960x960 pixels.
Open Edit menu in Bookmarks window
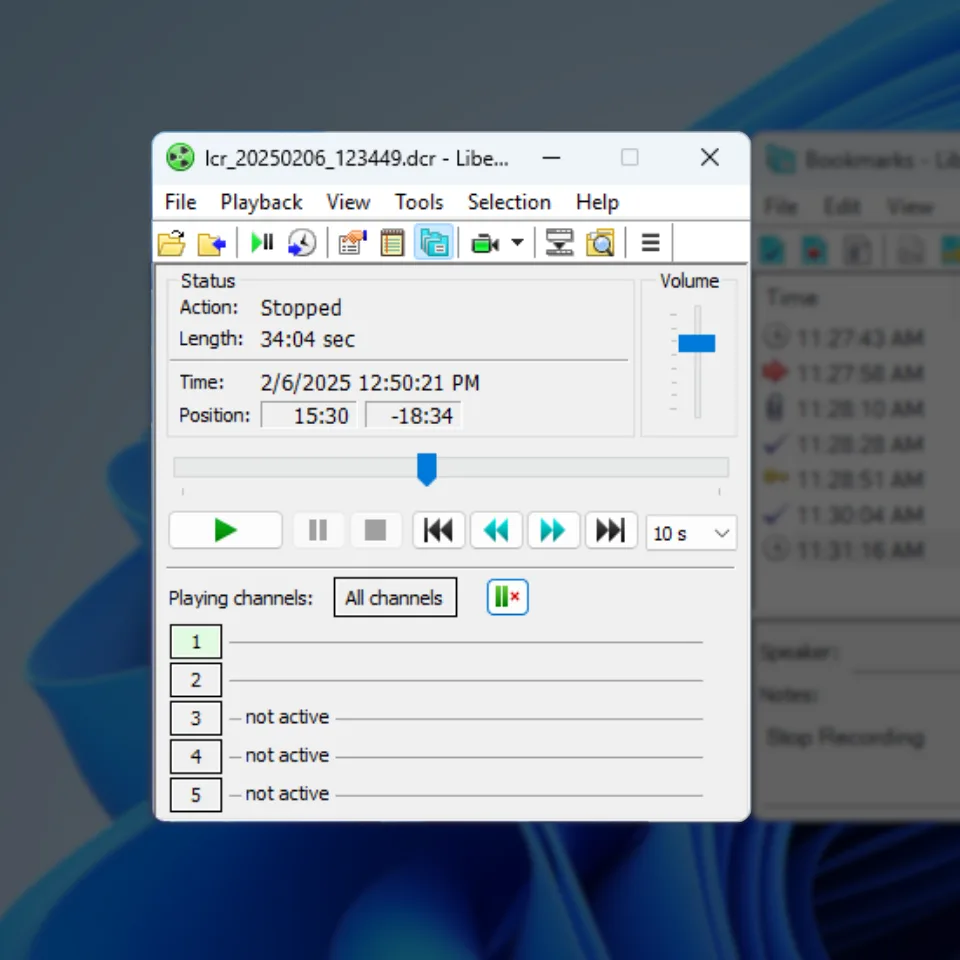tap(842, 207)
